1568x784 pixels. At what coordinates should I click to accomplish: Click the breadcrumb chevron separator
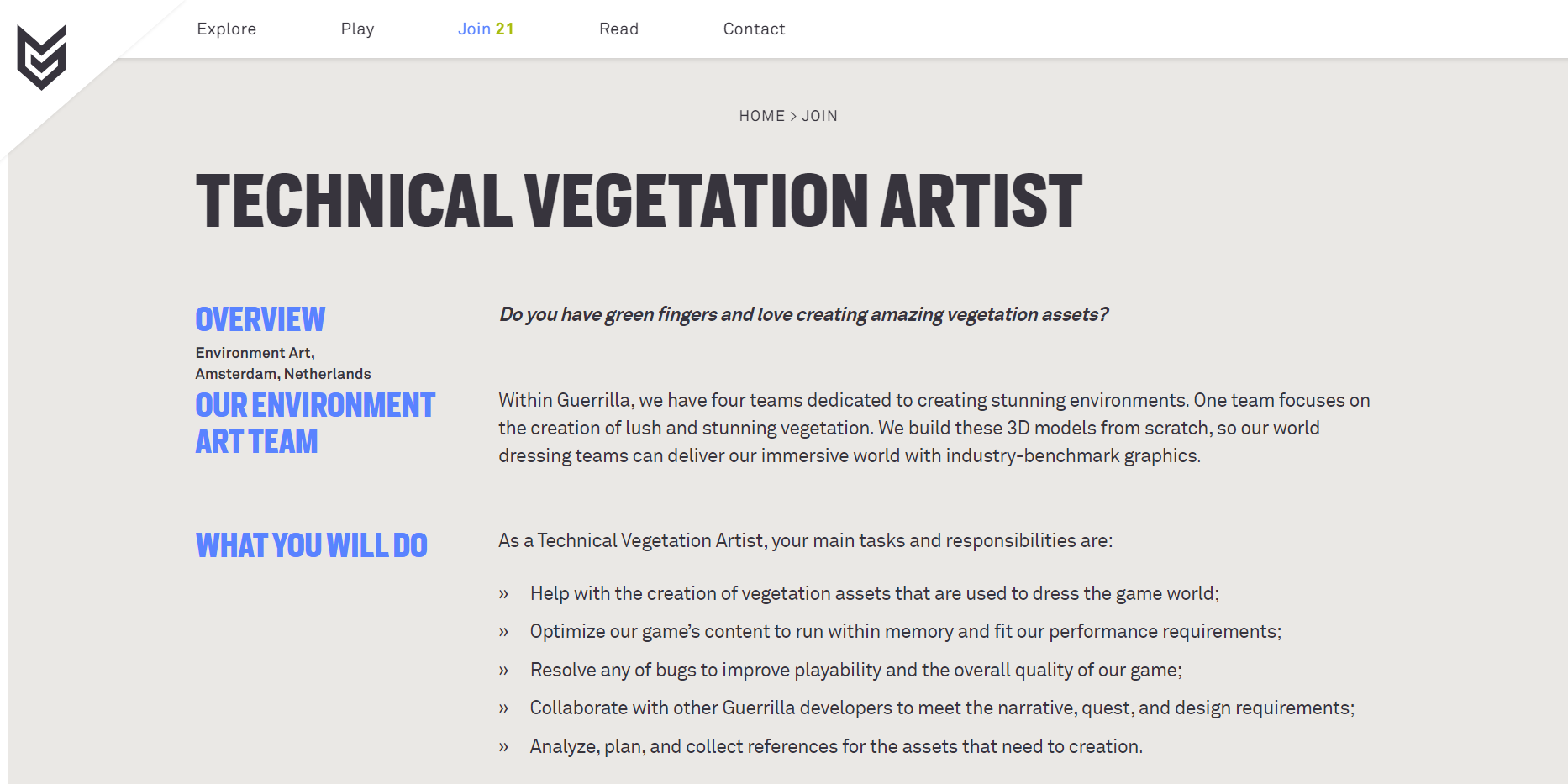click(793, 116)
